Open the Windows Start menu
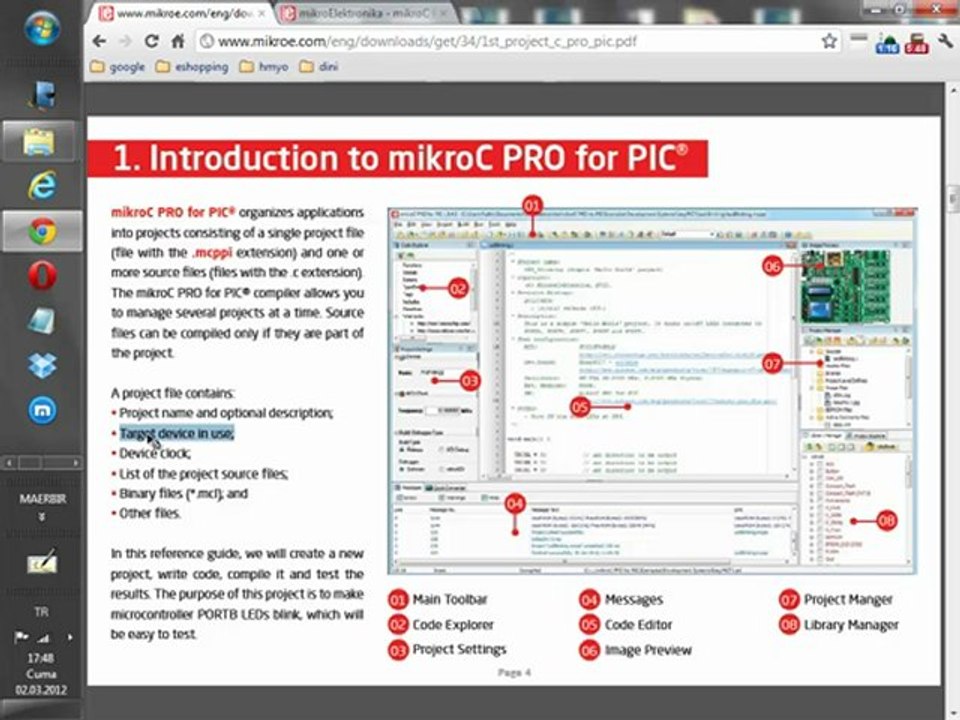 42,28
